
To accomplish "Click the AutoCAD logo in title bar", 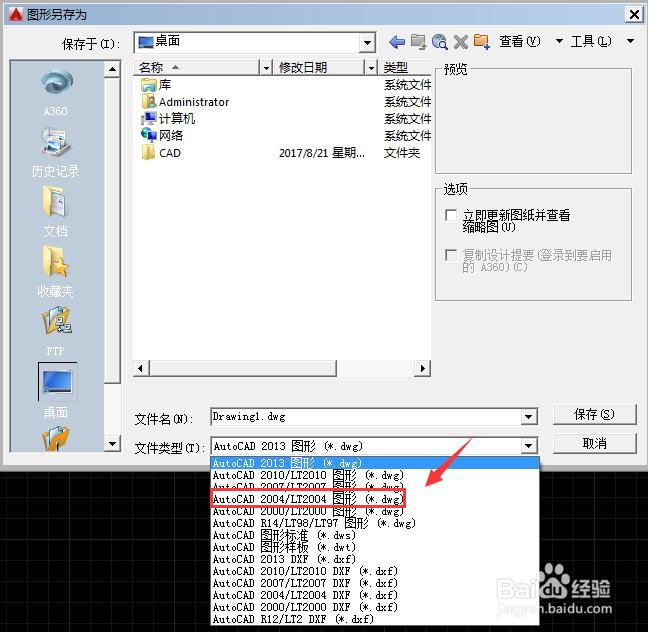I will coord(16,14).
